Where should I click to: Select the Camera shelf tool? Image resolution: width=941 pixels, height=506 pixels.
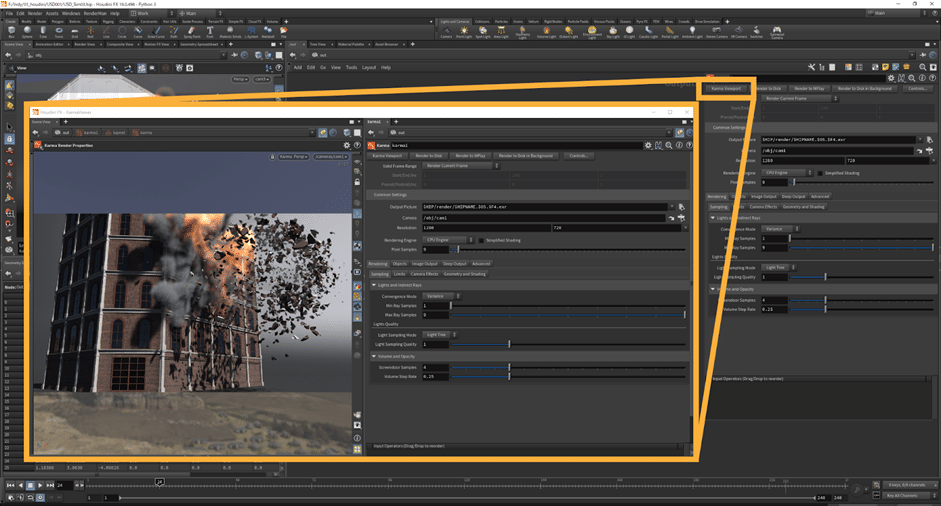tap(446, 31)
